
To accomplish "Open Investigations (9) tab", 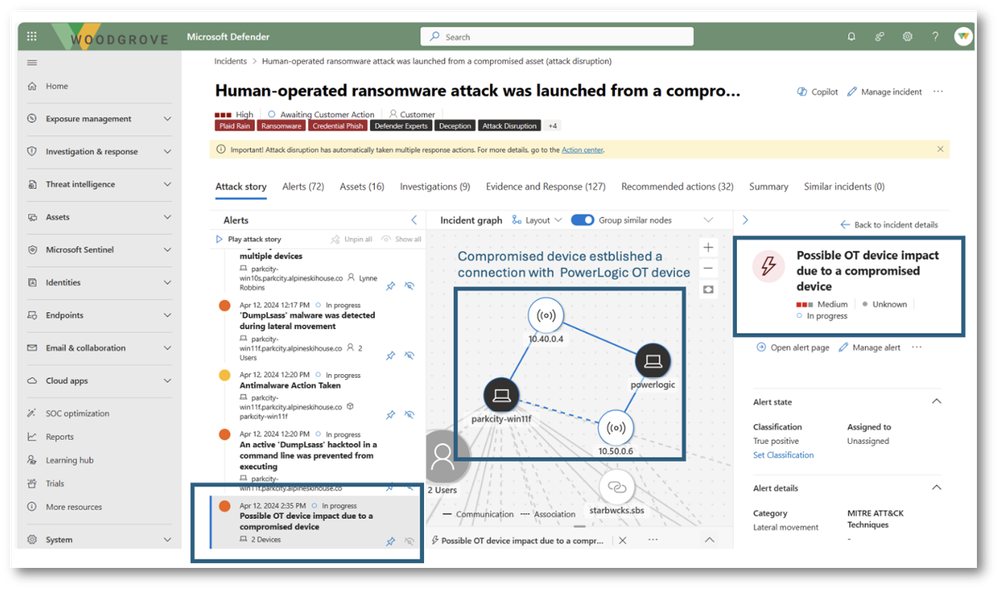I will pyautogui.click(x=435, y=187).
